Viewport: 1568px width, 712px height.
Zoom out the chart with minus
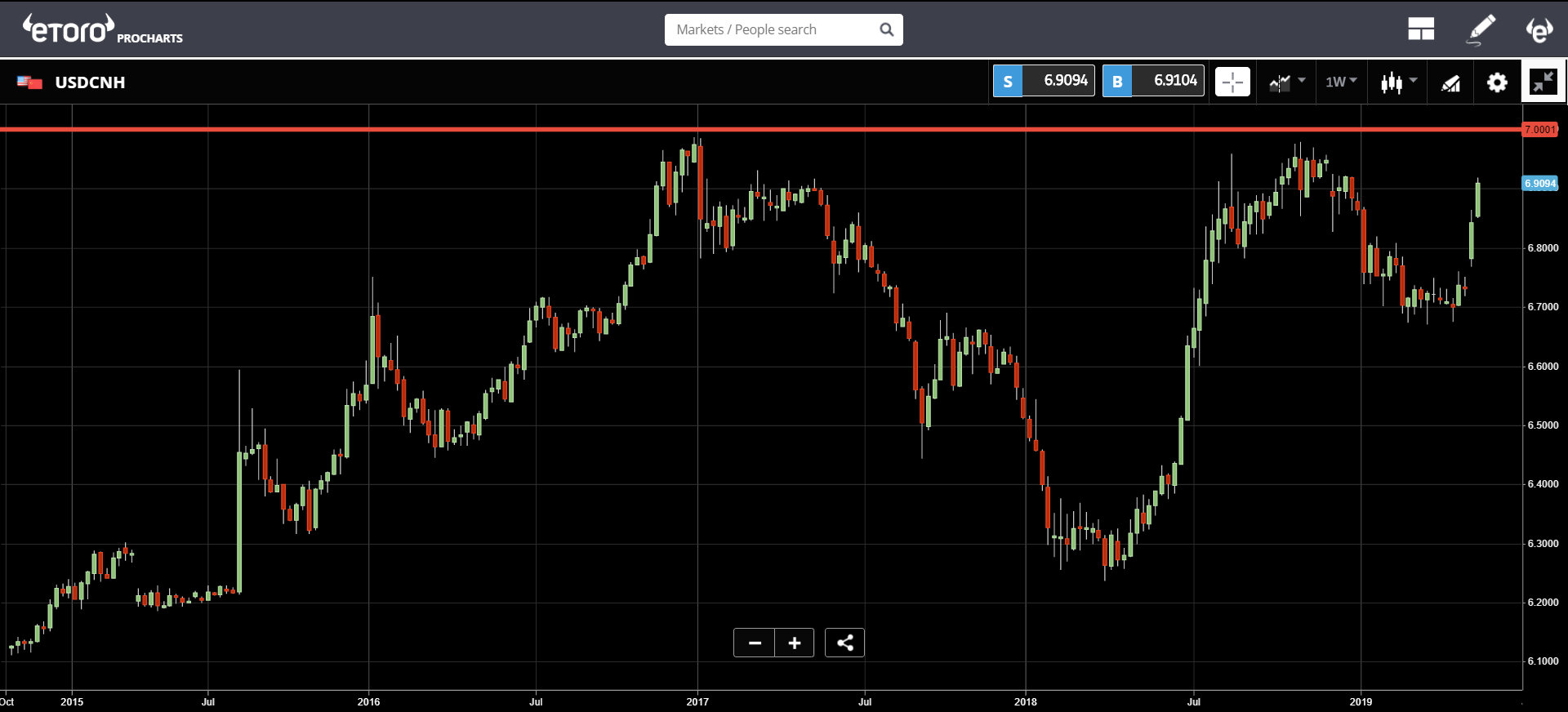tap(755, 643)
